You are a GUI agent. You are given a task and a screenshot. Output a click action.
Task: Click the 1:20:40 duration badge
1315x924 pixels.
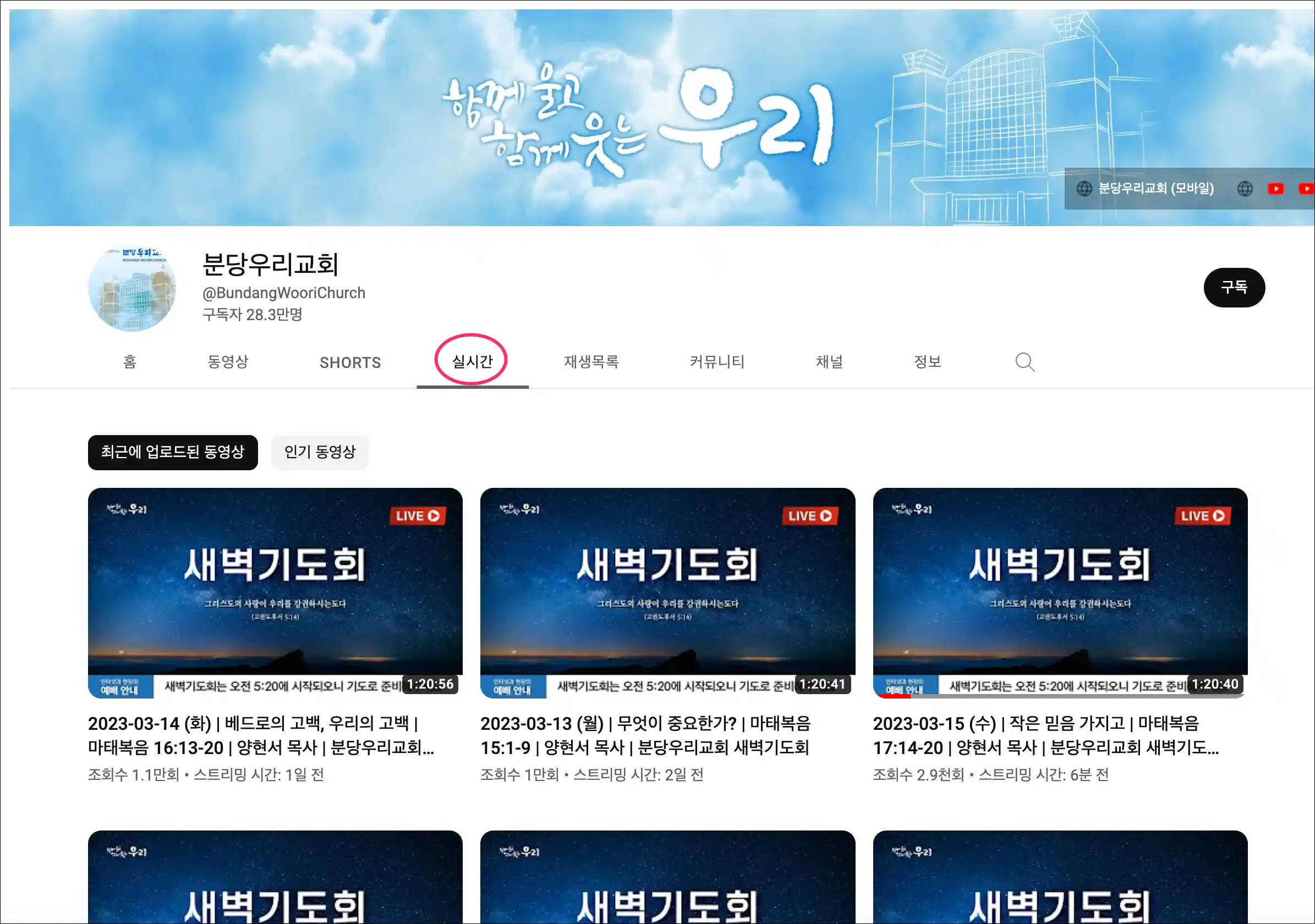(x=1215, y=685)
